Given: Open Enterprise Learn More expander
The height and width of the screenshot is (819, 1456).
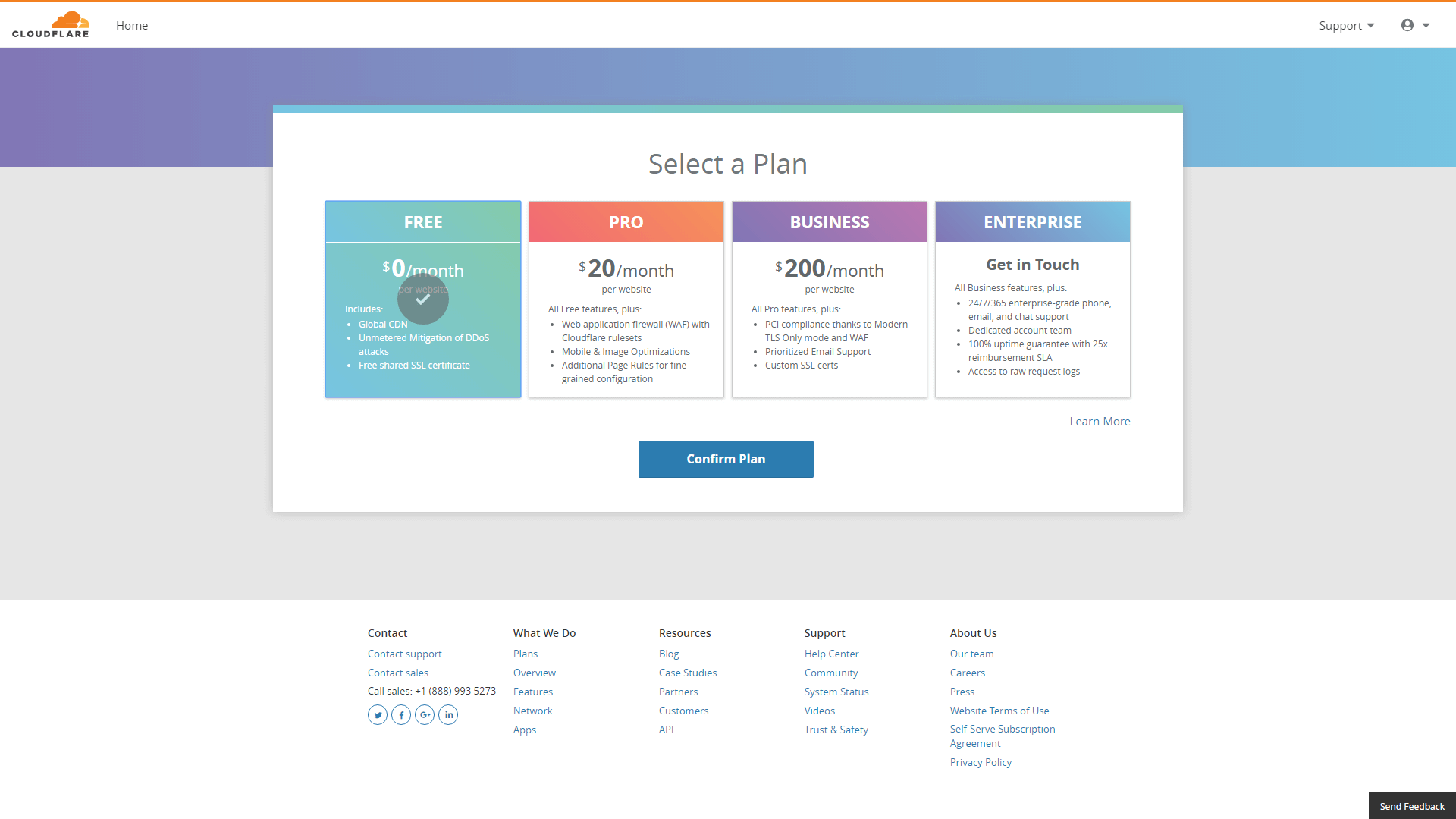Looking at the screenshot, I should [1099, 421].
